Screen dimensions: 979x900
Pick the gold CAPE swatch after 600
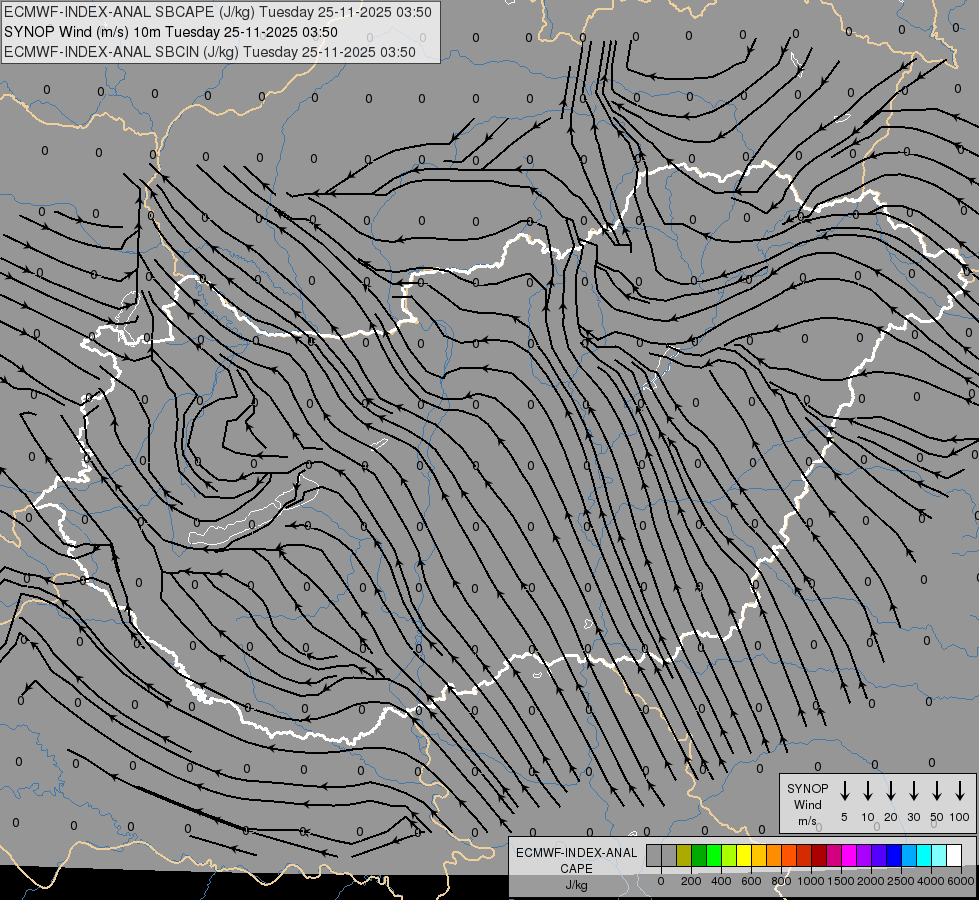pos(759,855)
